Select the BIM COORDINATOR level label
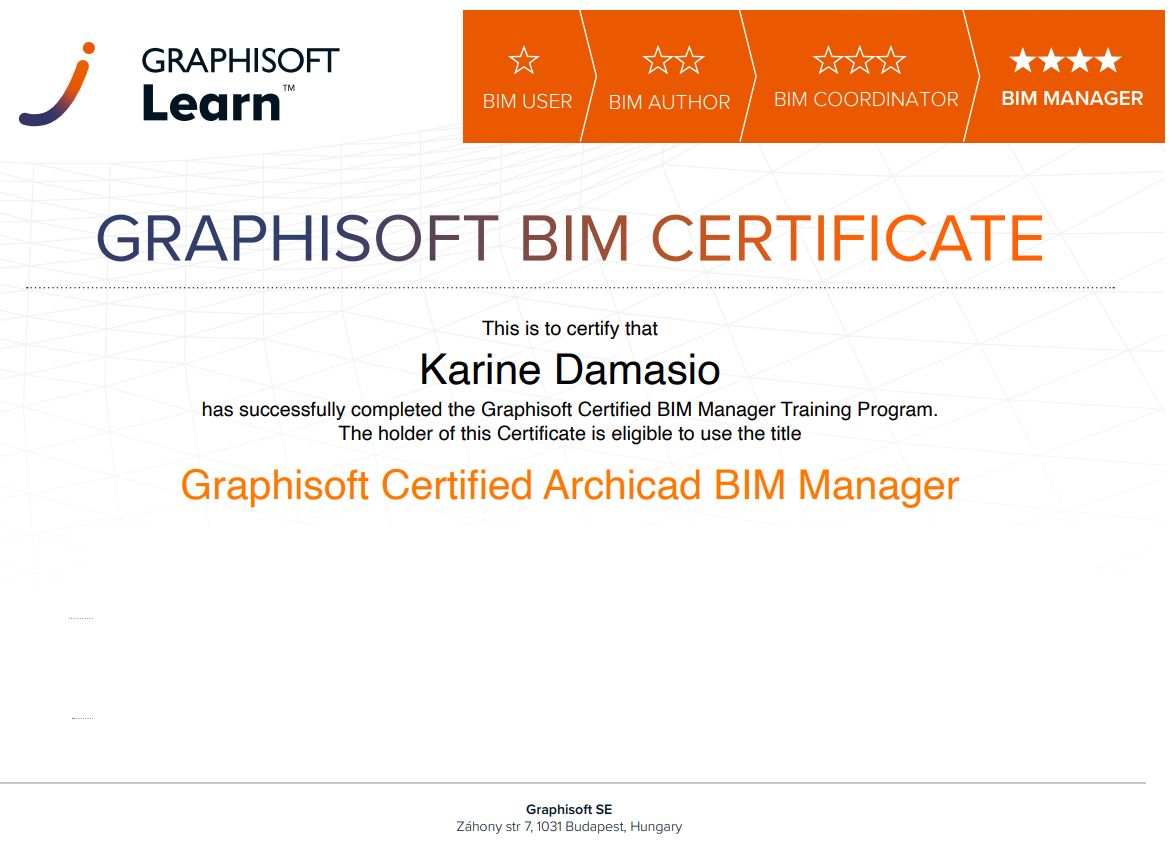The width and height of the screenshot is (1176, 848). (866, 99)
